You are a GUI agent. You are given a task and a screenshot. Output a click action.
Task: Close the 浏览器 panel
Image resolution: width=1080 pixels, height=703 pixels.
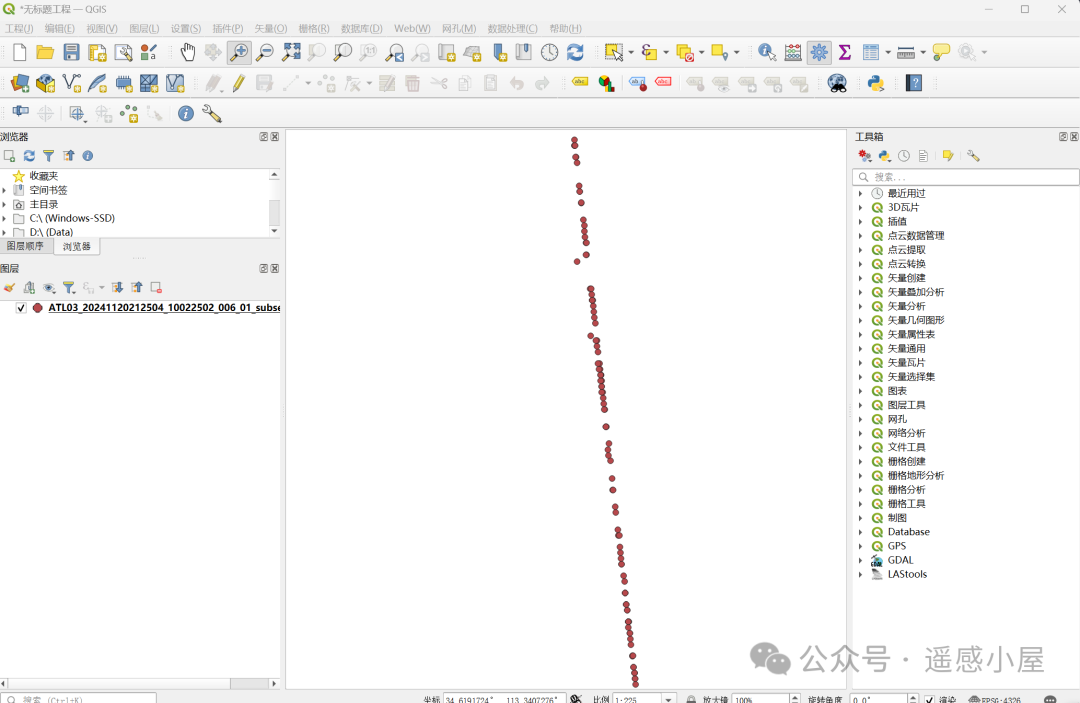(x=275, y=137)
